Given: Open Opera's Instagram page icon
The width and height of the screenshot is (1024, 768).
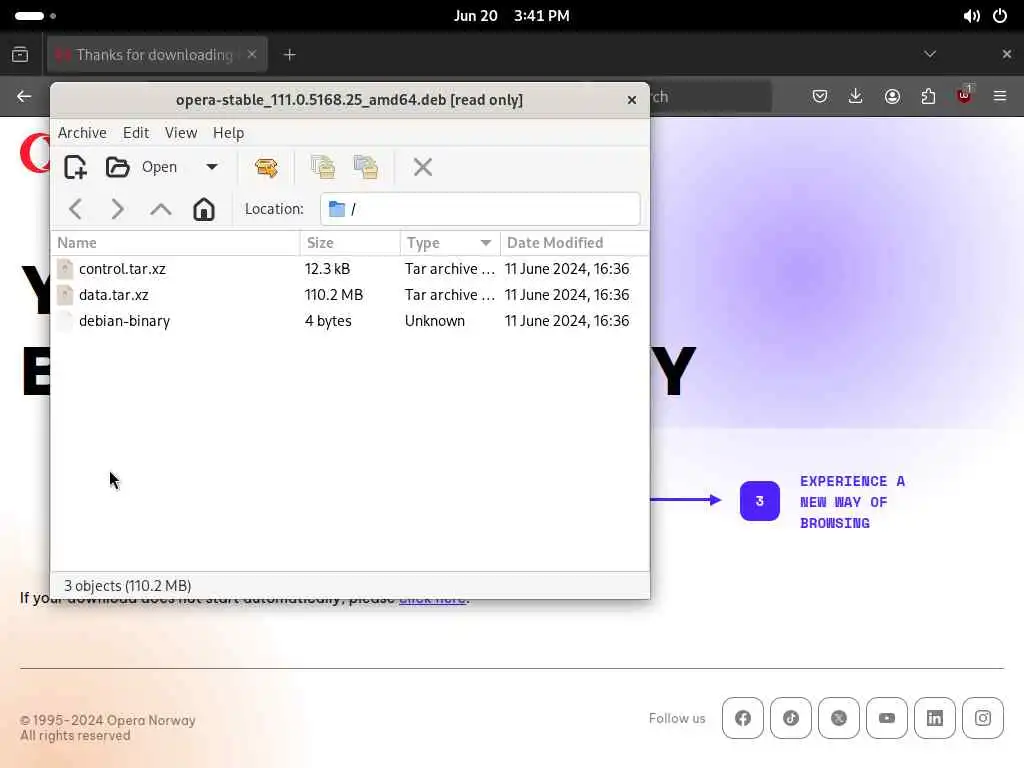Looking at the screenshot, I should pyautogui.click(x=983, y=718).
